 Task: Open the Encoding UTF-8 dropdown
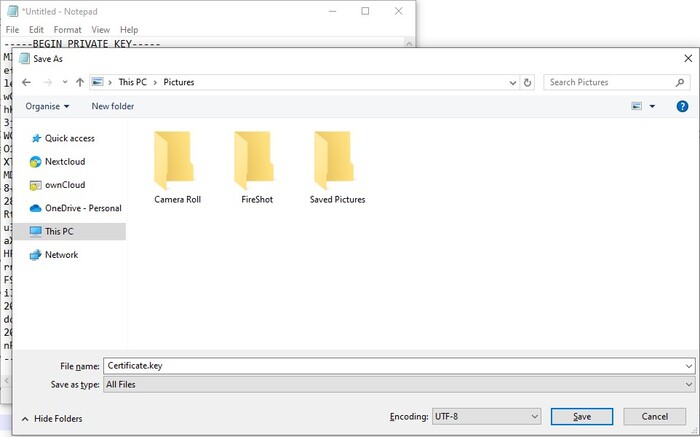(486, 417)
